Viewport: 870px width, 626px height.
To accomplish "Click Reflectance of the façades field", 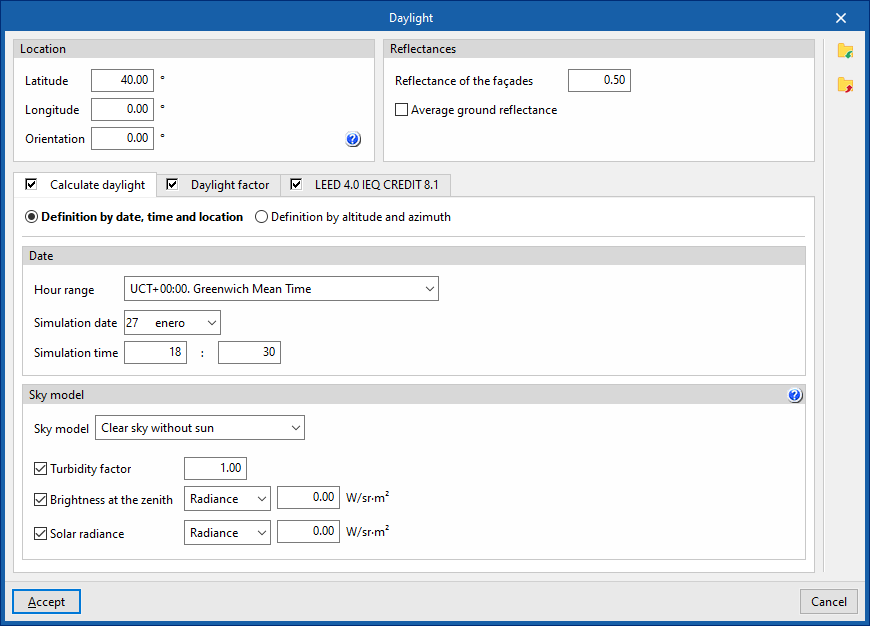I will (599, 80).
